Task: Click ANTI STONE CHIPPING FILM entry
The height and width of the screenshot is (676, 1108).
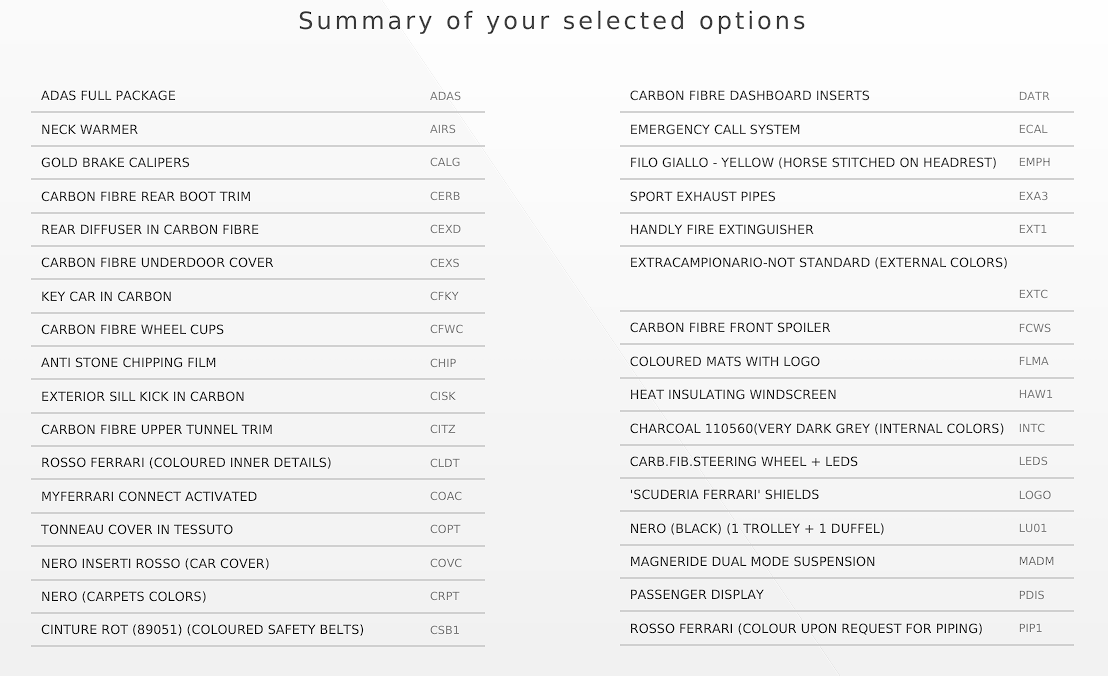Action: (x=258, y=362)
